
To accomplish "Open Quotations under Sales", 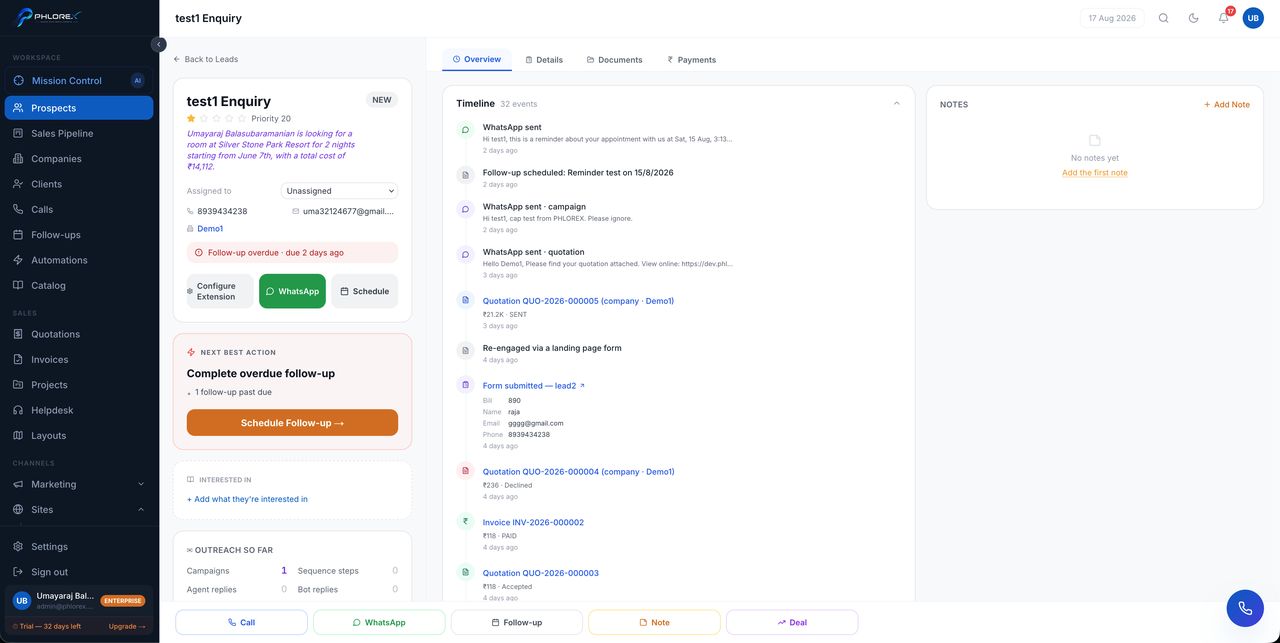I will (x=79, y=334).
